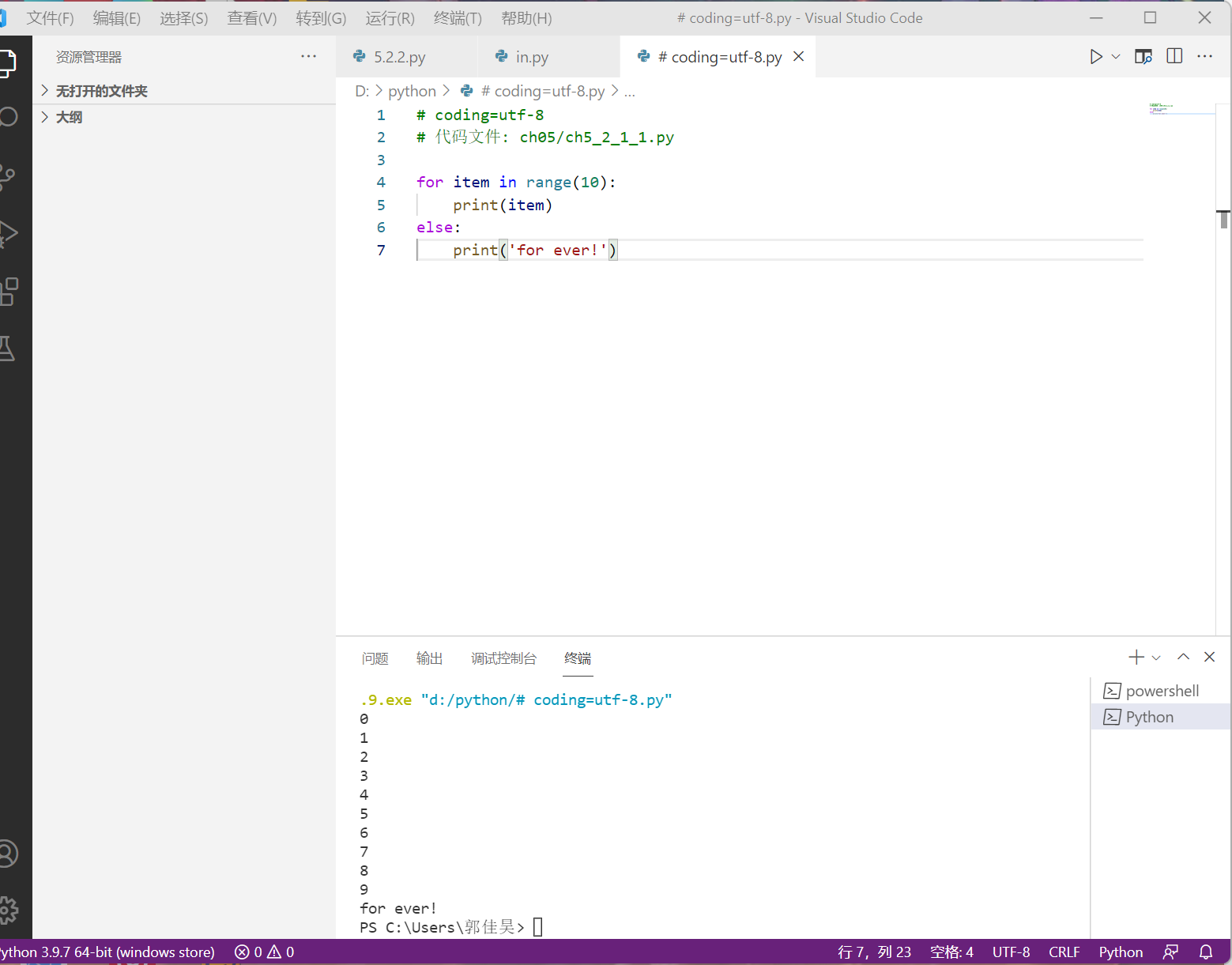Click the feedback icon in status bar

1171,952
